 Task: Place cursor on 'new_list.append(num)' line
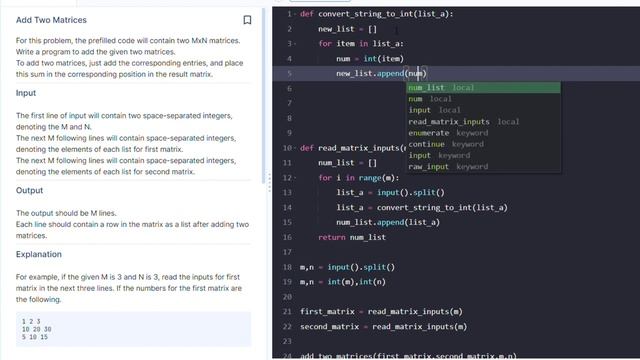coord(381,73)
